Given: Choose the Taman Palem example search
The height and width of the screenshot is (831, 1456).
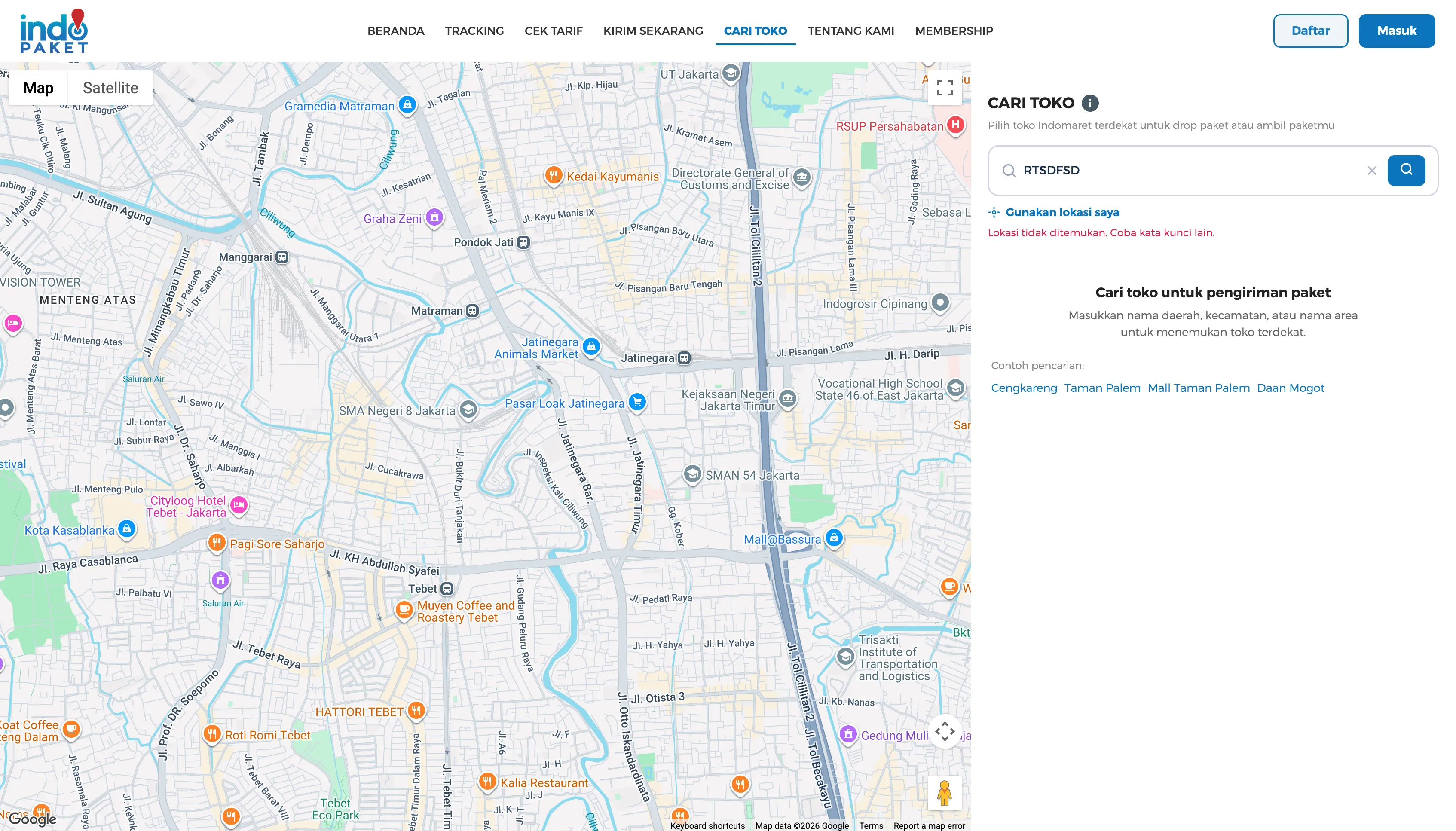Looking at the screenshot, I should pyautogui.click(x=1102, y=388).
